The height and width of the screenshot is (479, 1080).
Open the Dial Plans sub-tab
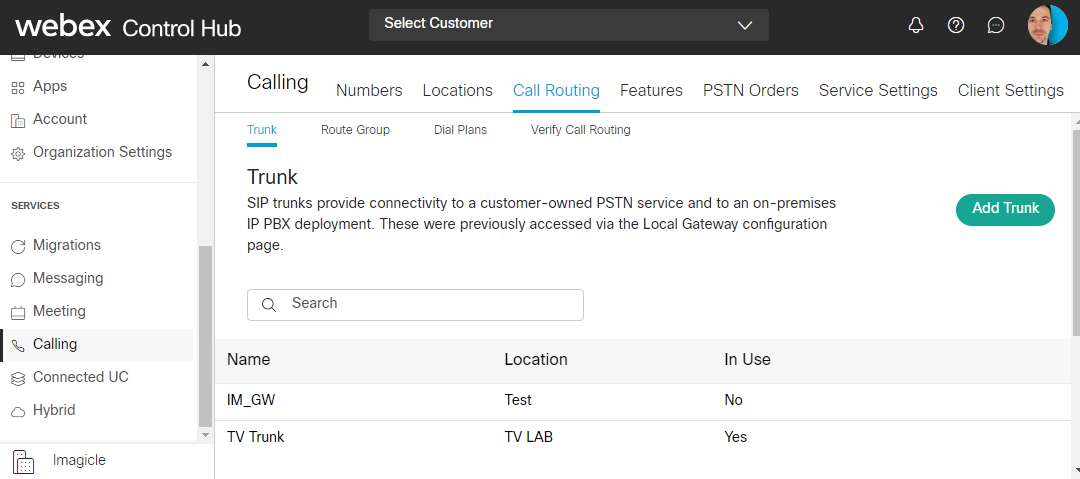click(460, 130)
